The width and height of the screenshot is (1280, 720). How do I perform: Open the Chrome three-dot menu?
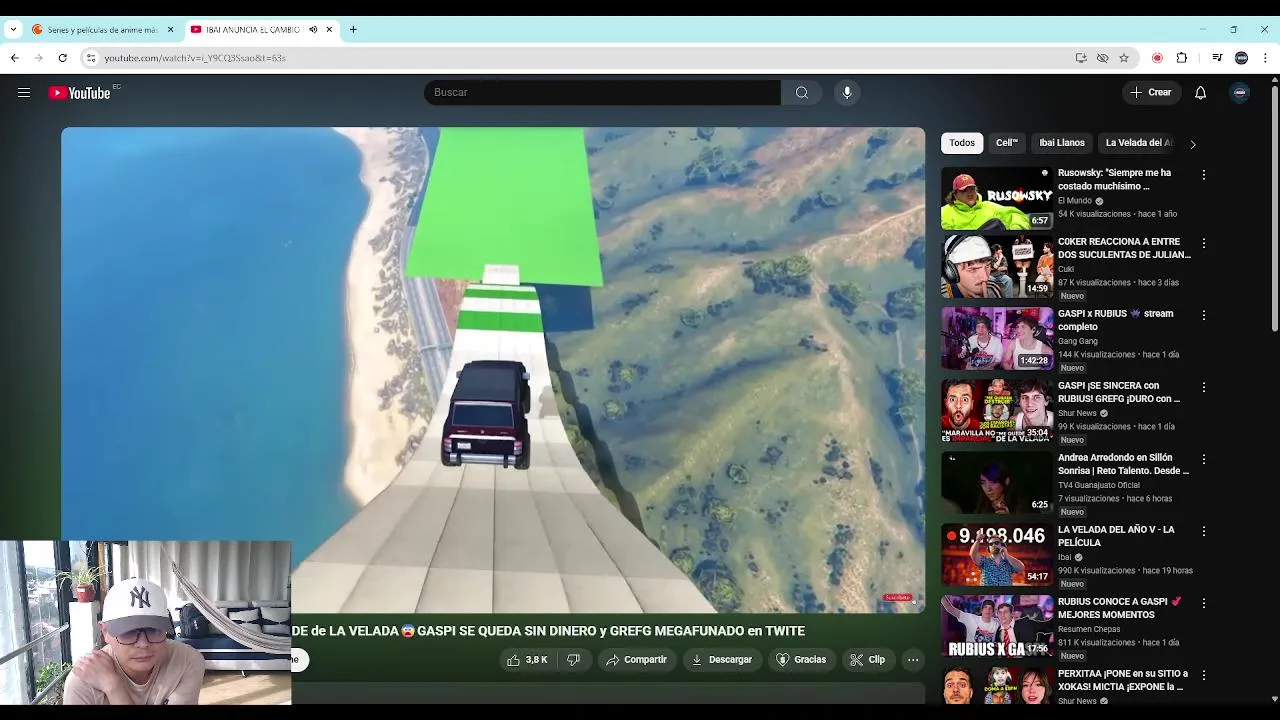(x=1265, y=58)
